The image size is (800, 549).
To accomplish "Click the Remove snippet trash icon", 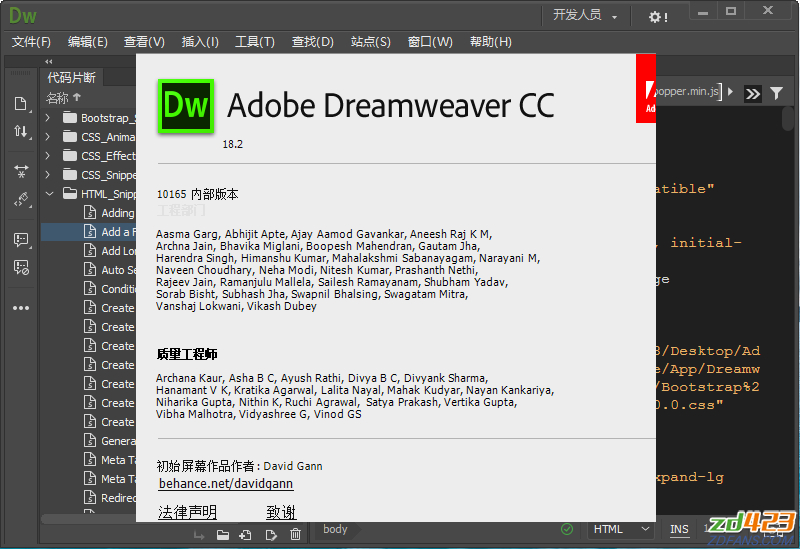I will point(295,535).
